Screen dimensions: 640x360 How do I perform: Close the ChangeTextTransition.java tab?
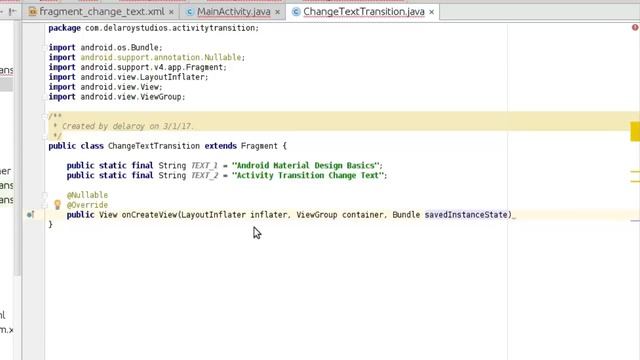click(431, 12)
